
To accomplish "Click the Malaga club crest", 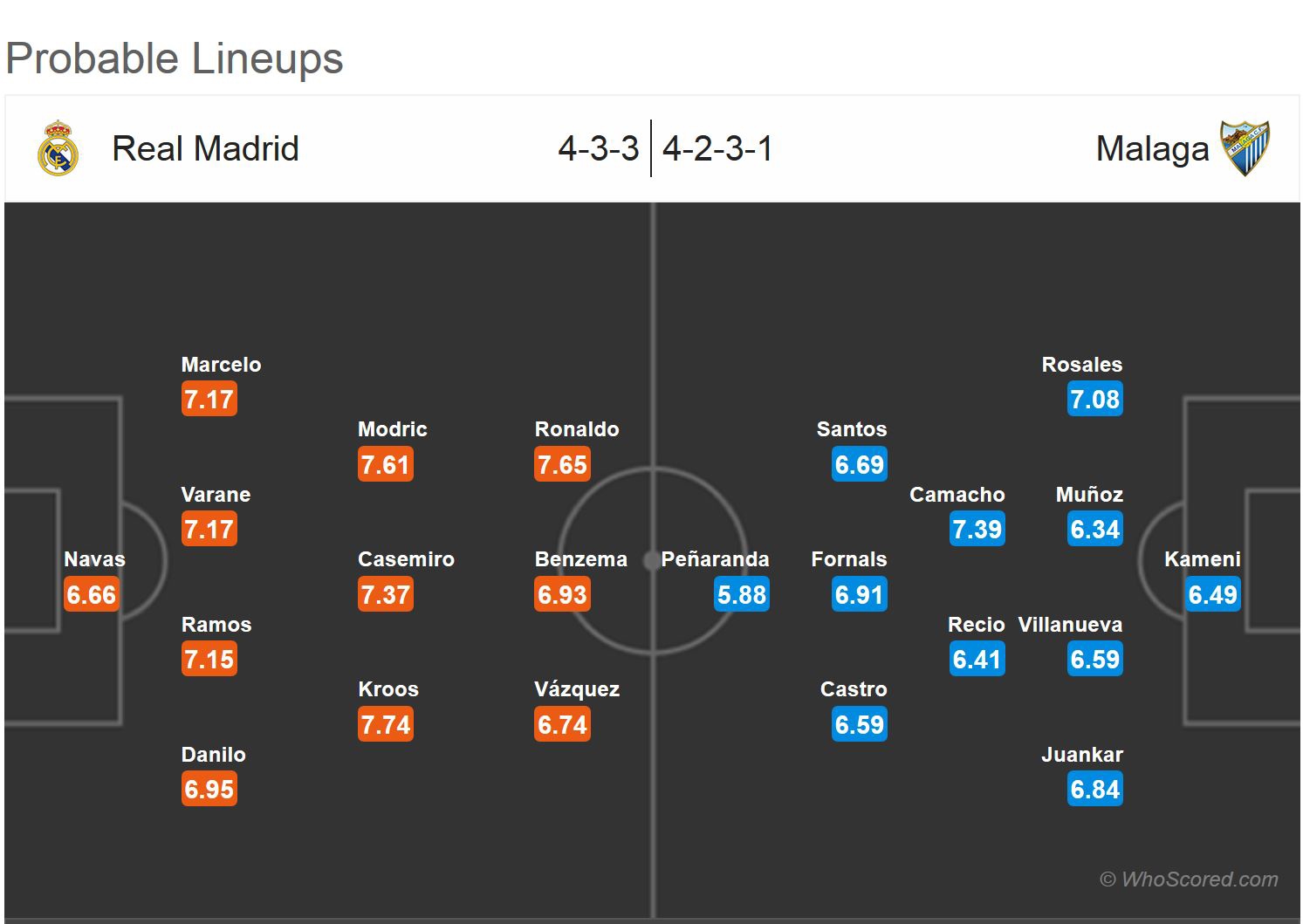I will tap(1245, 148).
